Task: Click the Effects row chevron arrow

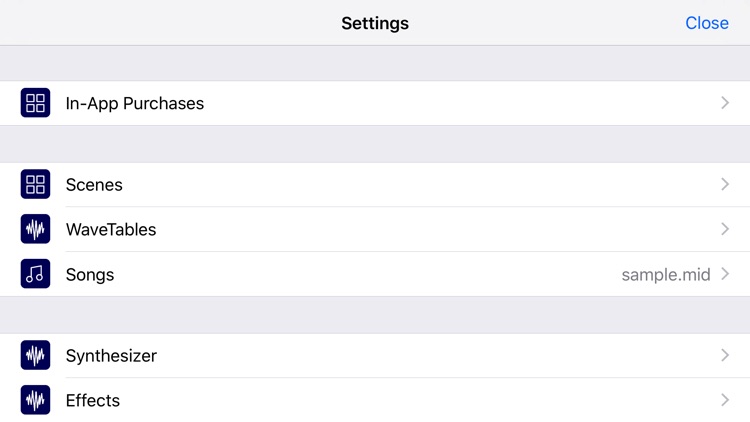Action: pos(725,400)
